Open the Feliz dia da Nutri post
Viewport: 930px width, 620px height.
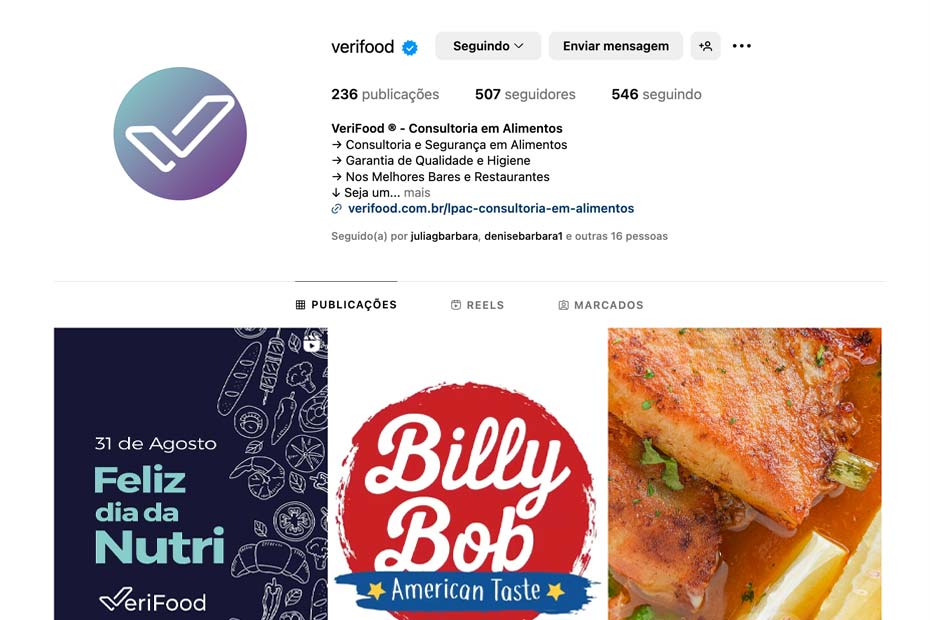coord(190,474)
